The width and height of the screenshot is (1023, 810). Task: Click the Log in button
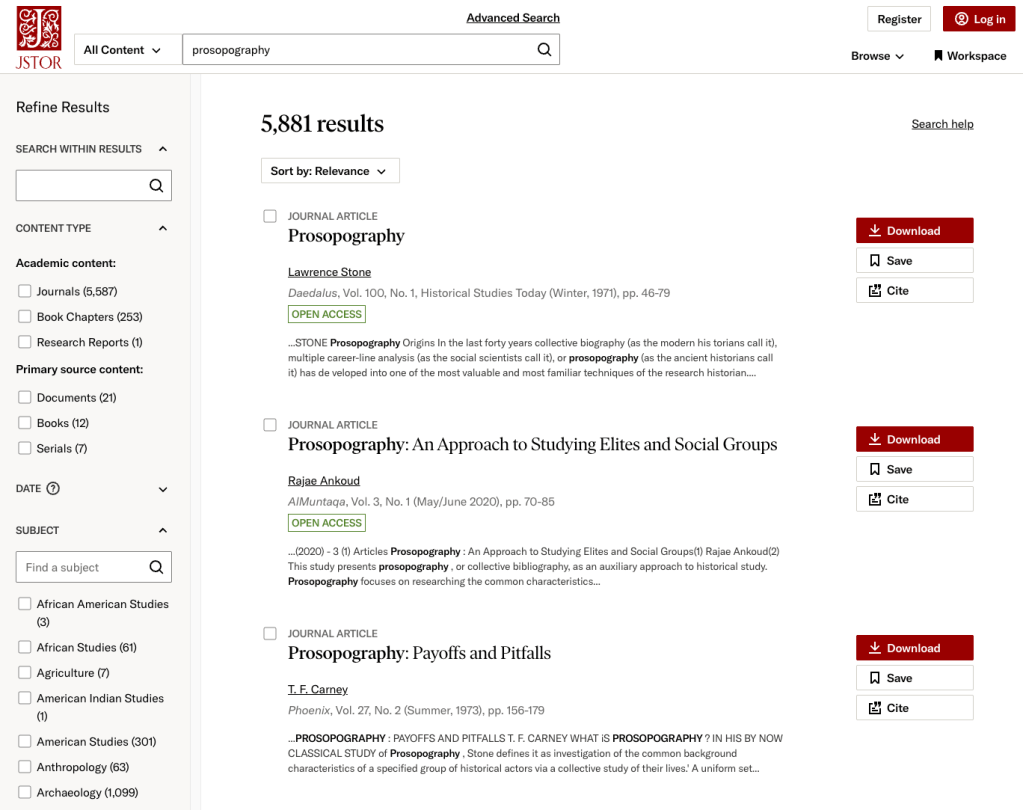pos(978,19)
